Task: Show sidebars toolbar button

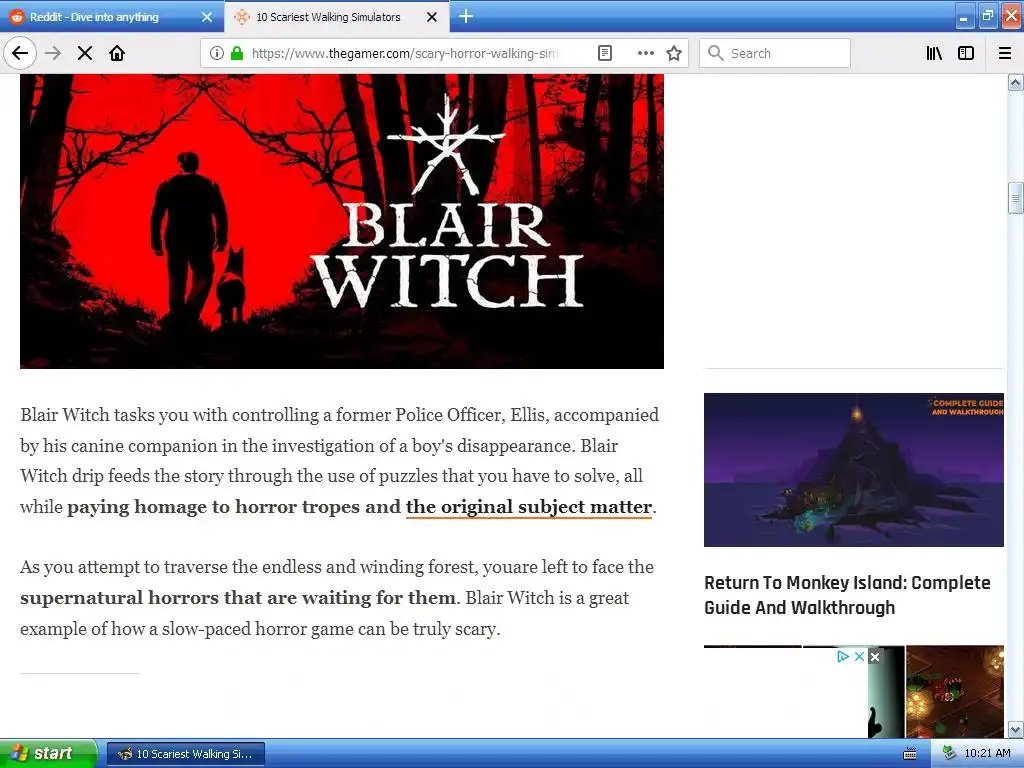Action: [x=966, y=53]
